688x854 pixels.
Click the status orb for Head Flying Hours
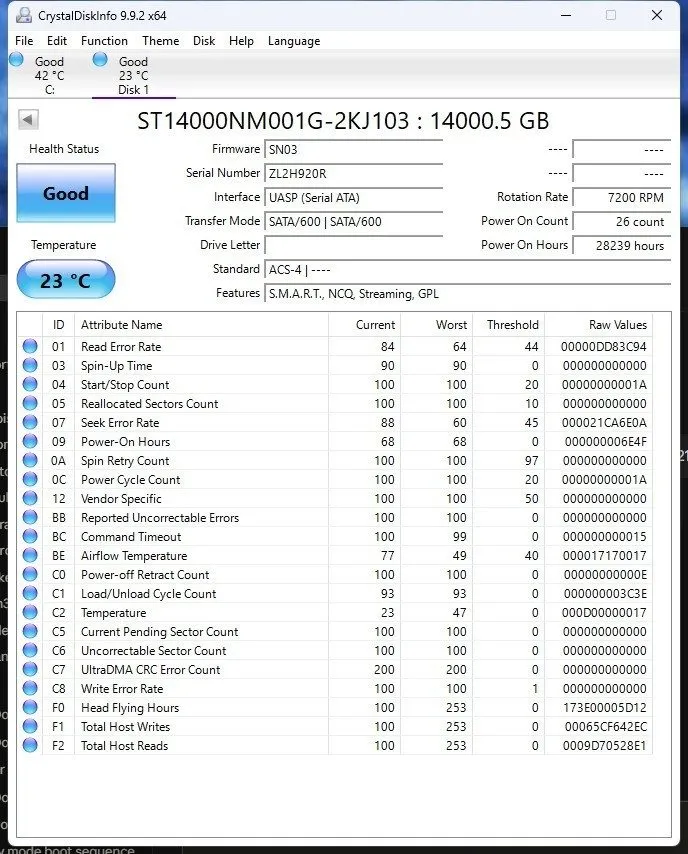30,707
